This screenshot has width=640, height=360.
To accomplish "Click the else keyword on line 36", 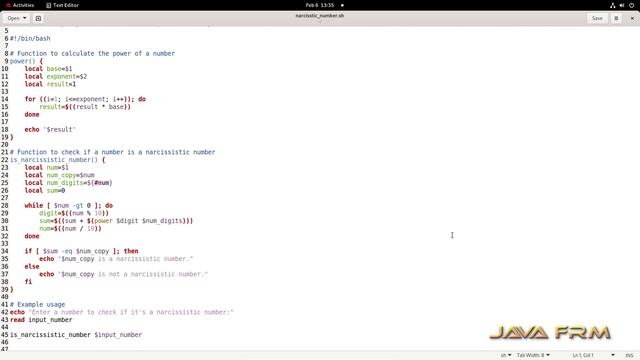I will [32, 267].
